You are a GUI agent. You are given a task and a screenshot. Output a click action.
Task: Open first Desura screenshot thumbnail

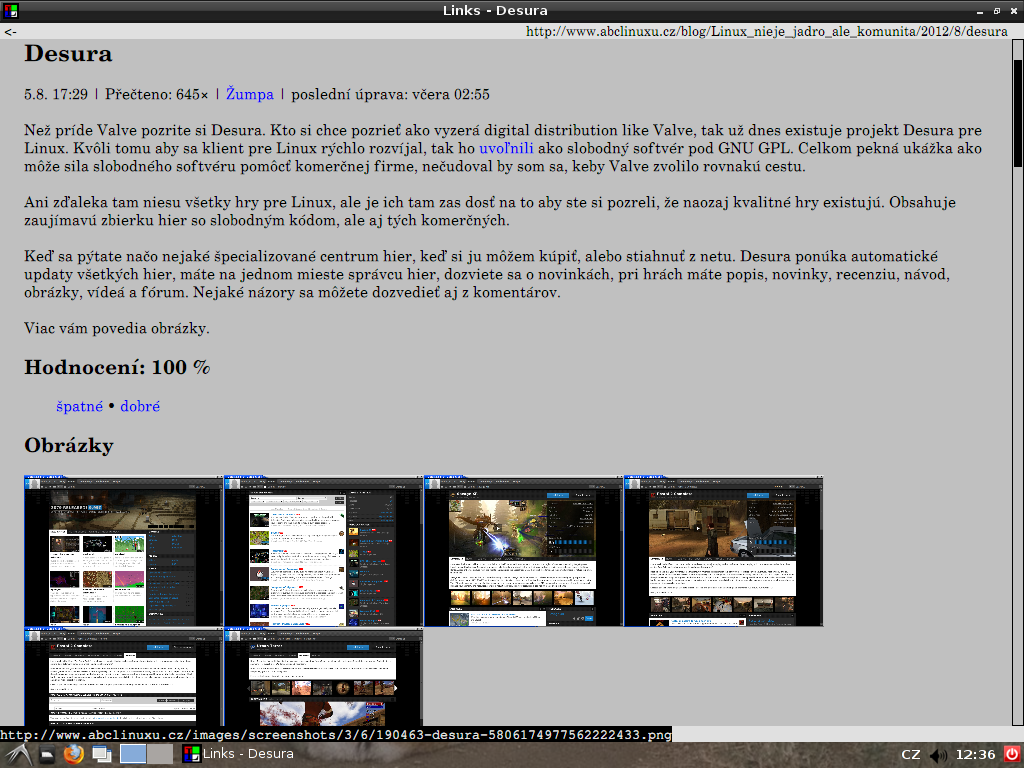123,551
